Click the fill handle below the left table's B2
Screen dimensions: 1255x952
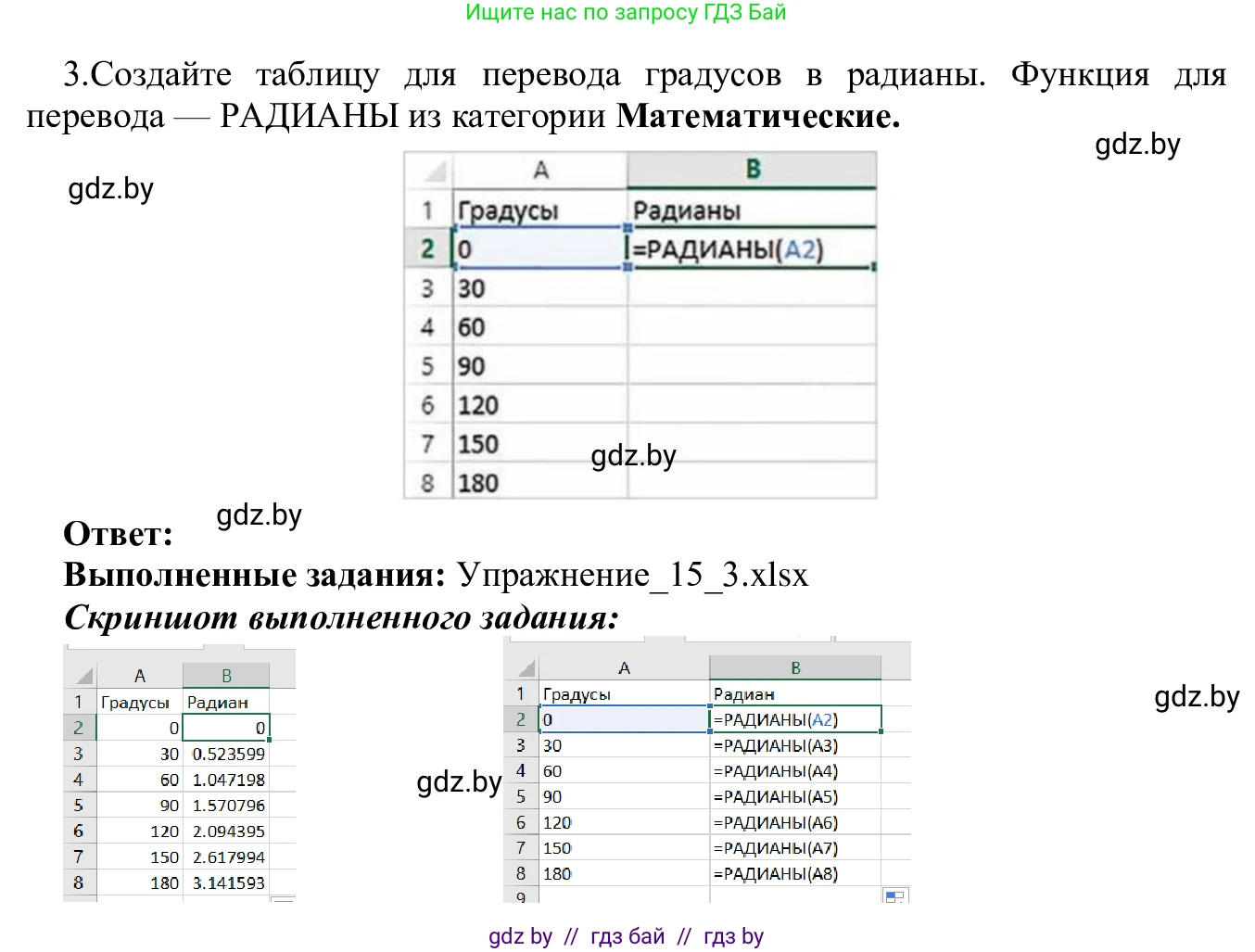point(269,740)
